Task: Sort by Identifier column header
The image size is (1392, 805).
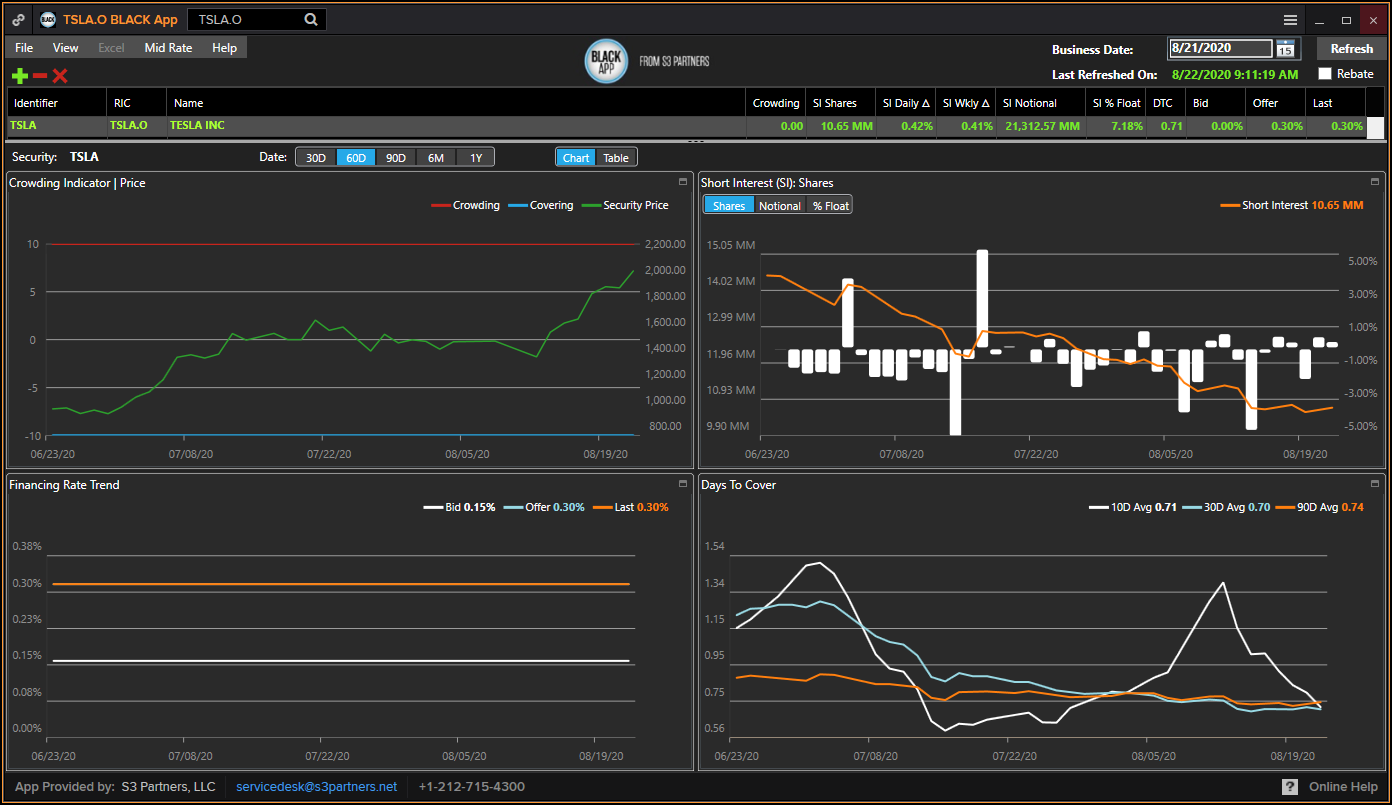Action: 57,103
